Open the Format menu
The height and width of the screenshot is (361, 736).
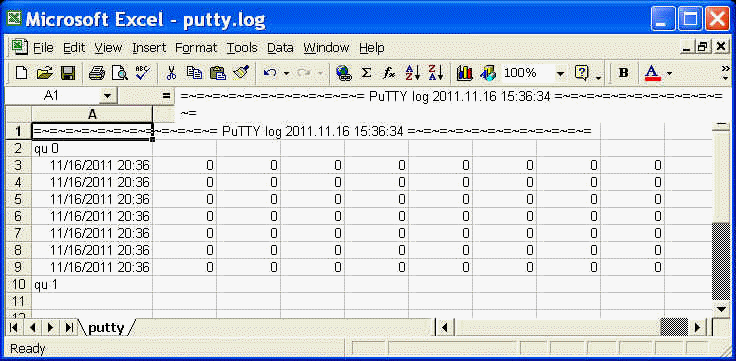click(196, 48)
